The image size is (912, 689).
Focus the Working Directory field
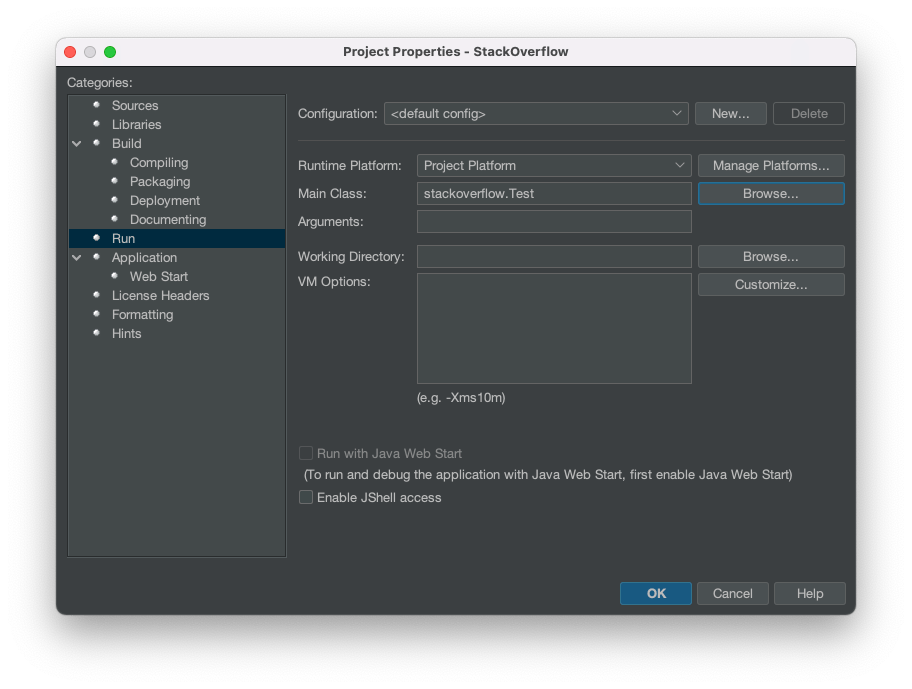point(554,256)
